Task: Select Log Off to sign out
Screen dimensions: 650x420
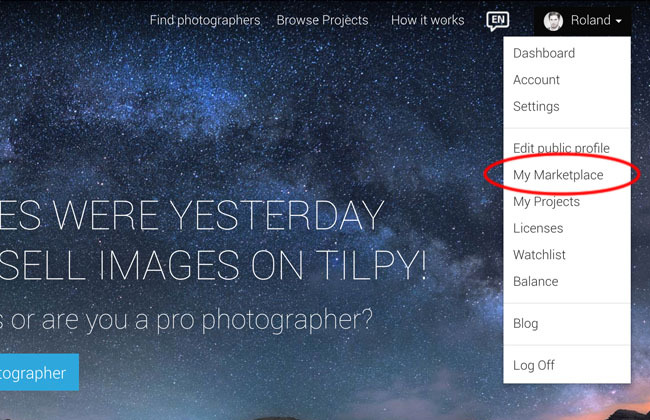Action: pos(534,365)
